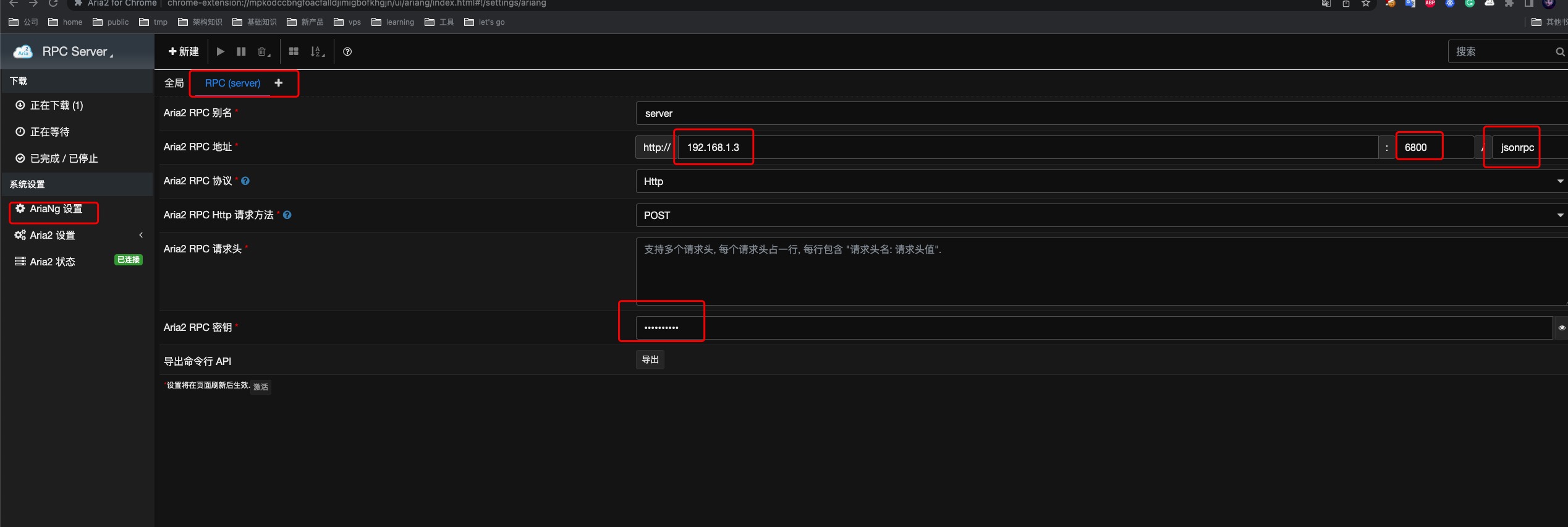Open the ABP Adblock Plus extension
The width and height of the screenshot is (1568, 527).
(1430, 3)
